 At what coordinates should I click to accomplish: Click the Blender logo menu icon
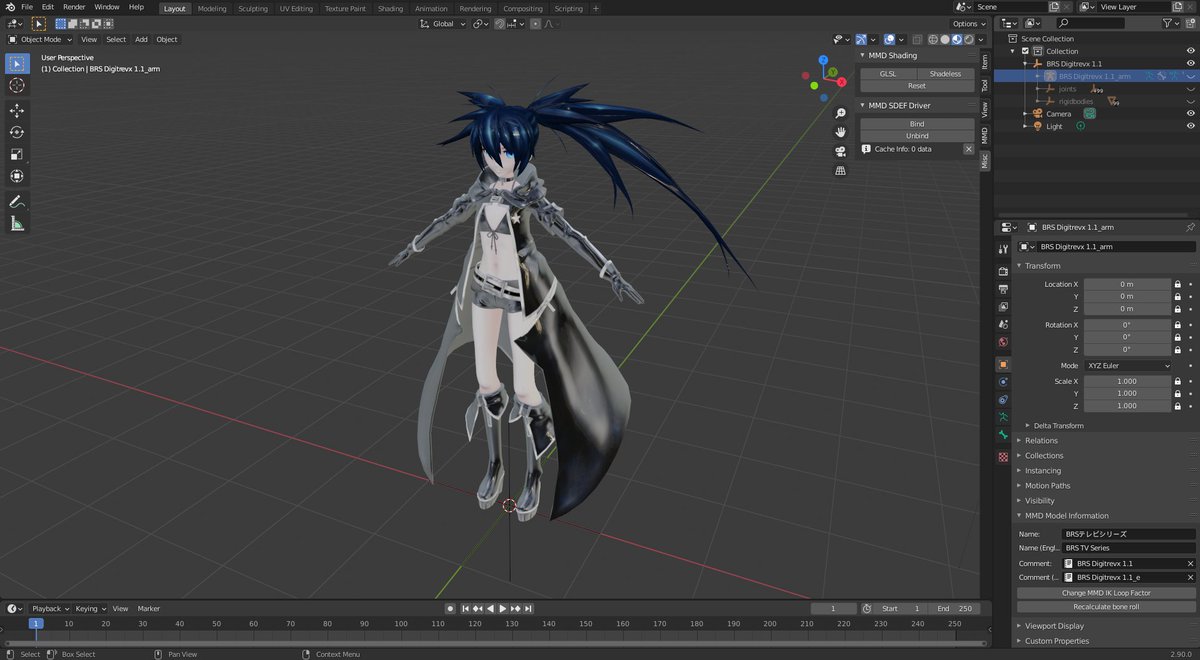10,7
